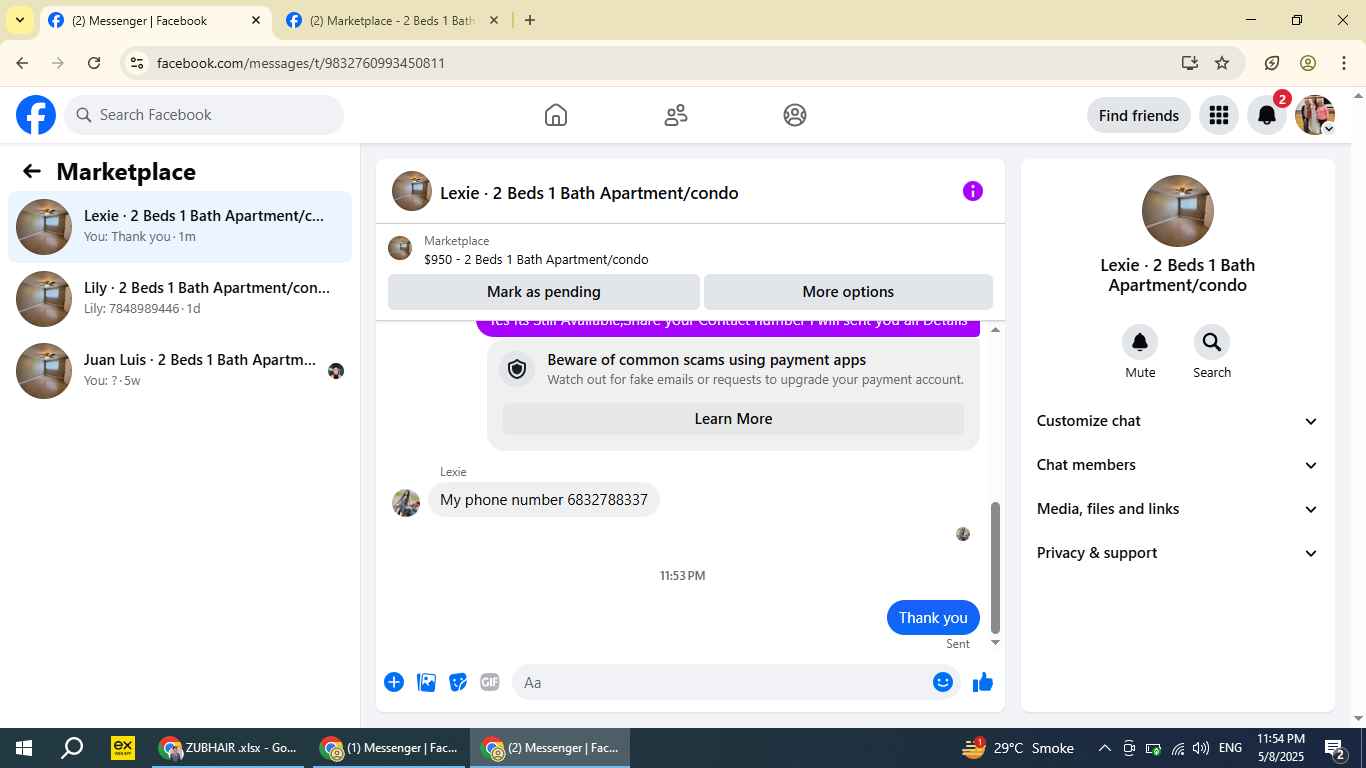Bookmark this page with the star icon
Viewport: 1366px width, 768px height.
1222,63
